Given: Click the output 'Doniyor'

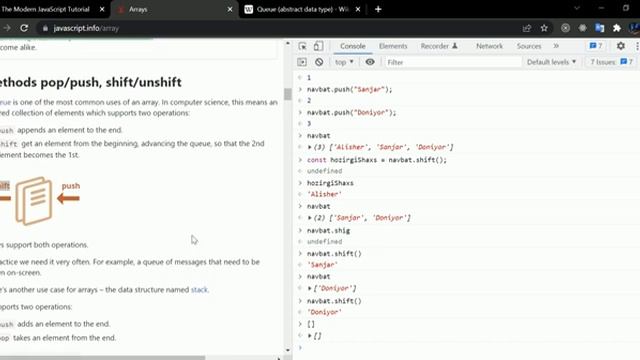Looking at the screenshot, I should [x=324, y=312].
